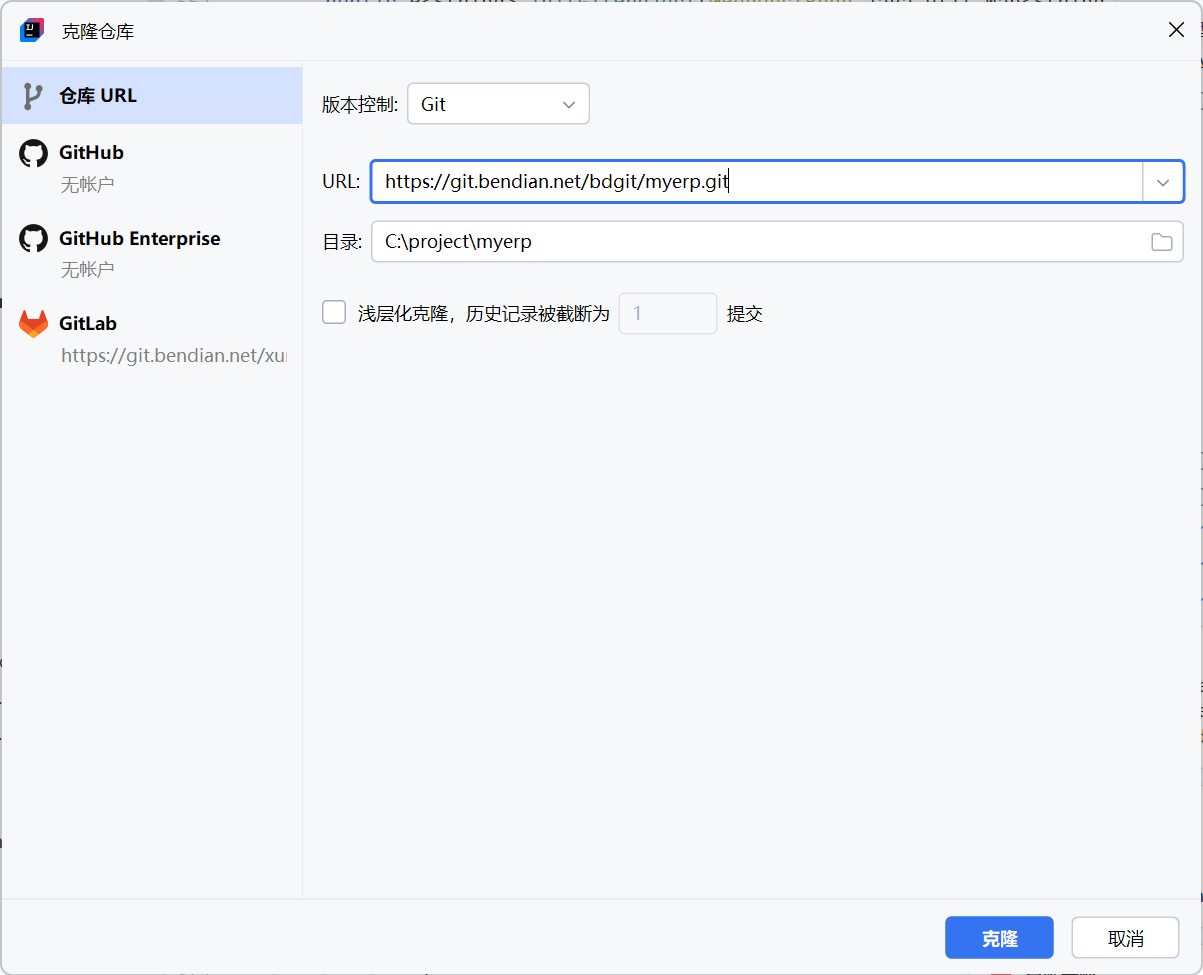Select the 仓库 URL tab label

click(x=98, y=96)
